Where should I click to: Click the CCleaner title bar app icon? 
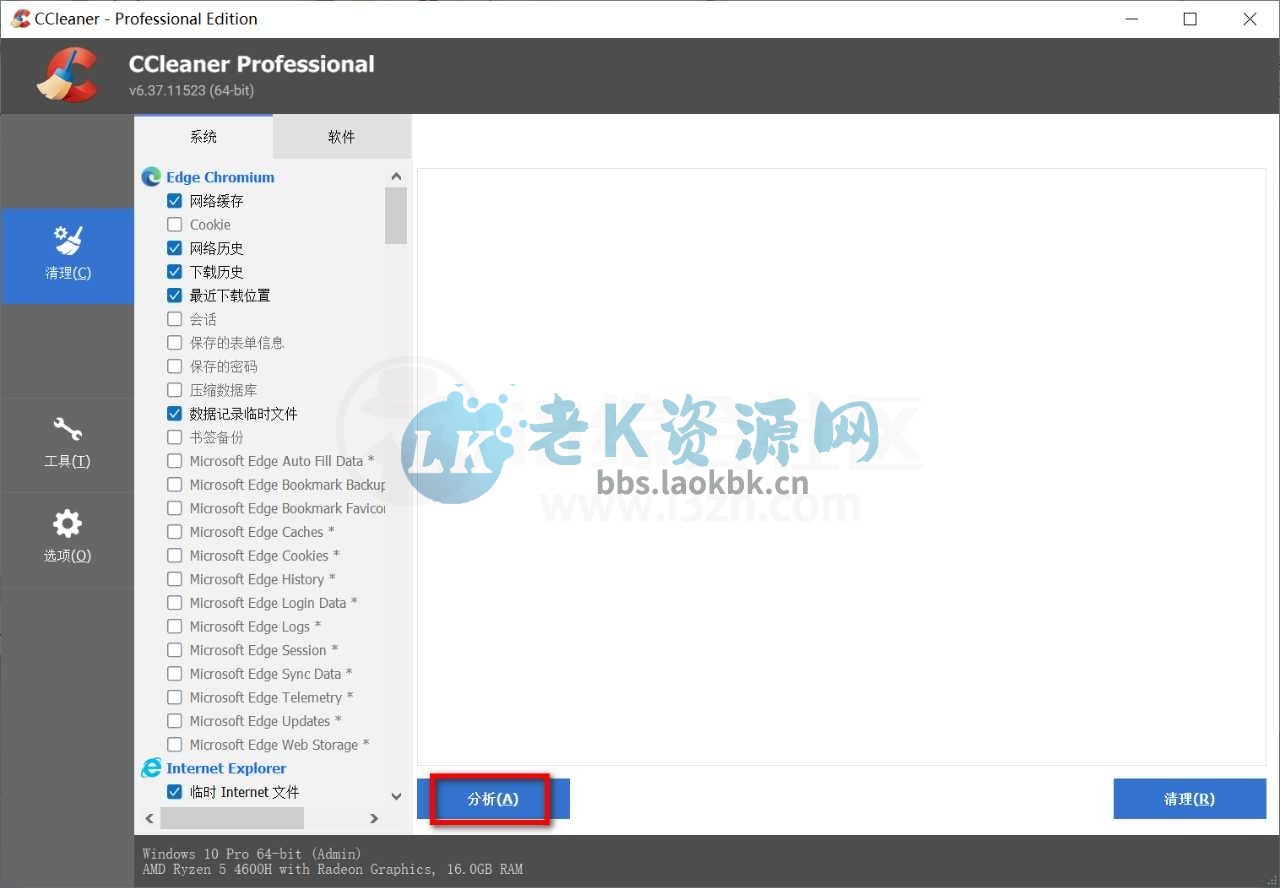[19, 18]
